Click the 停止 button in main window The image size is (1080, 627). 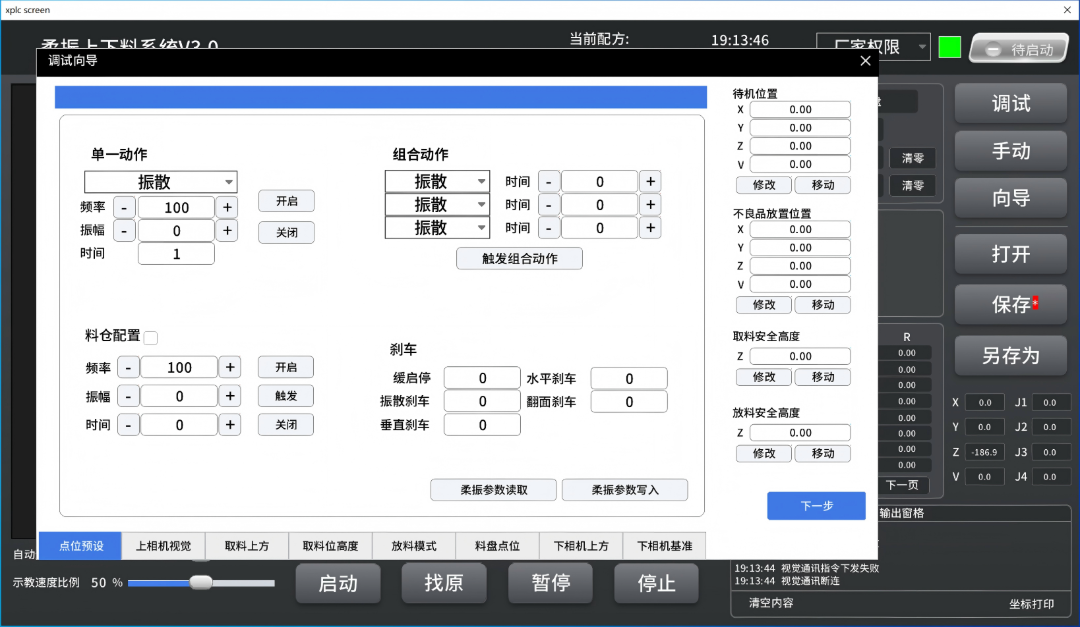pyautogui.click(x=656, y=584)
